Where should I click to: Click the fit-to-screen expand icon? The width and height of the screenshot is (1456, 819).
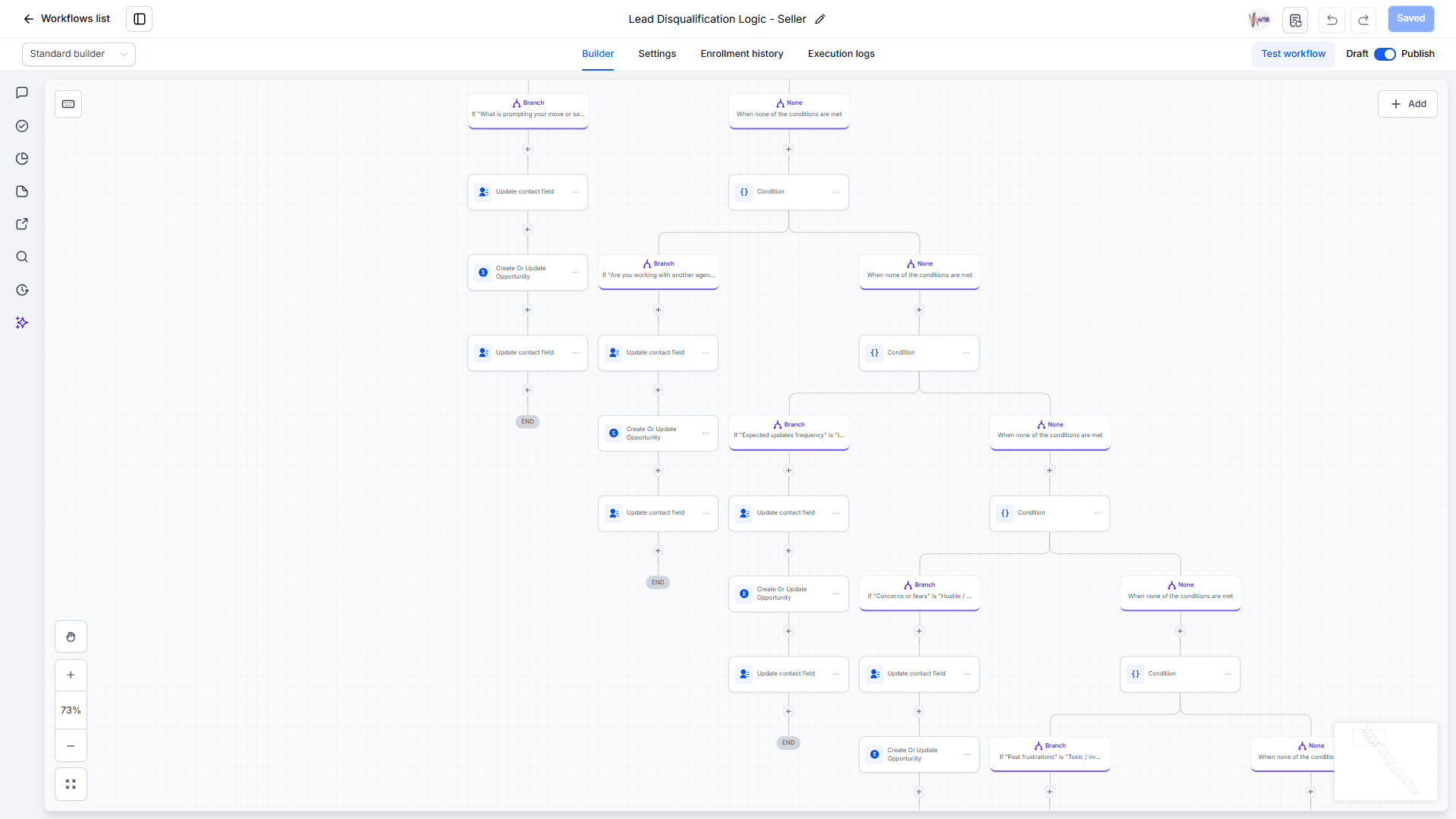71,784
